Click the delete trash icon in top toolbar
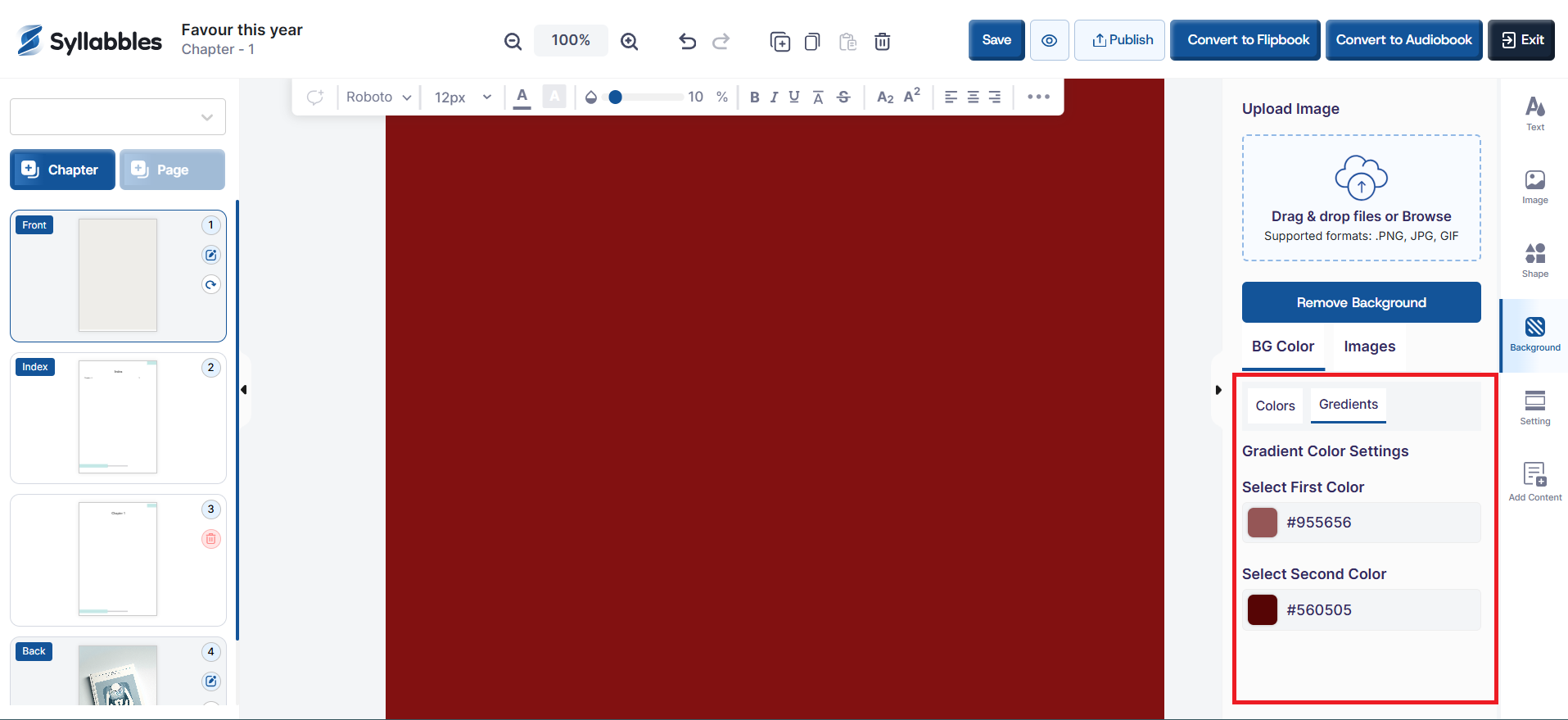Viewport: 1568px width, 720px height. coord(882,41)
